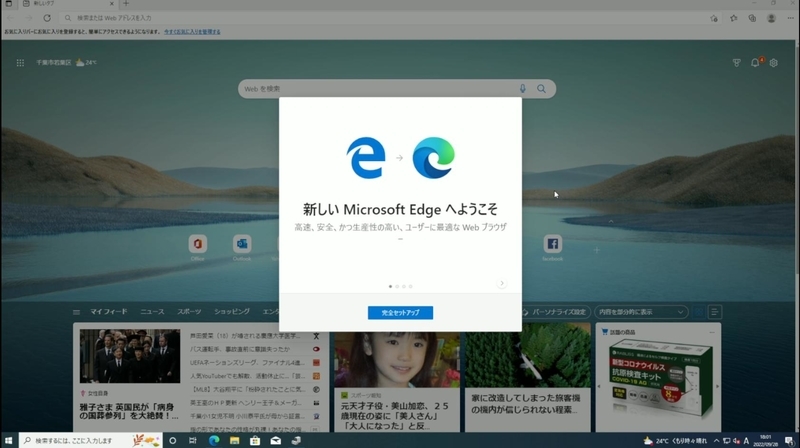Open the バス運転手 headline
The width and height of the screenshot is (800, 448).
240,349
